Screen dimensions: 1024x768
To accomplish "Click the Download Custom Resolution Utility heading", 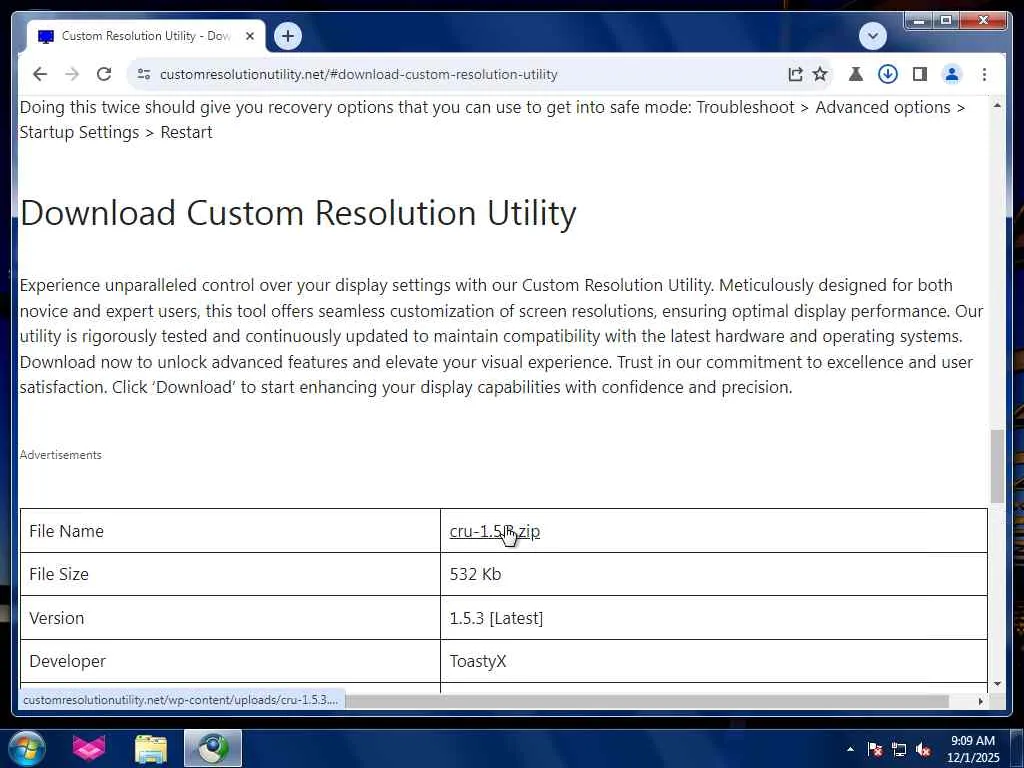I will [x=298, y=214].
